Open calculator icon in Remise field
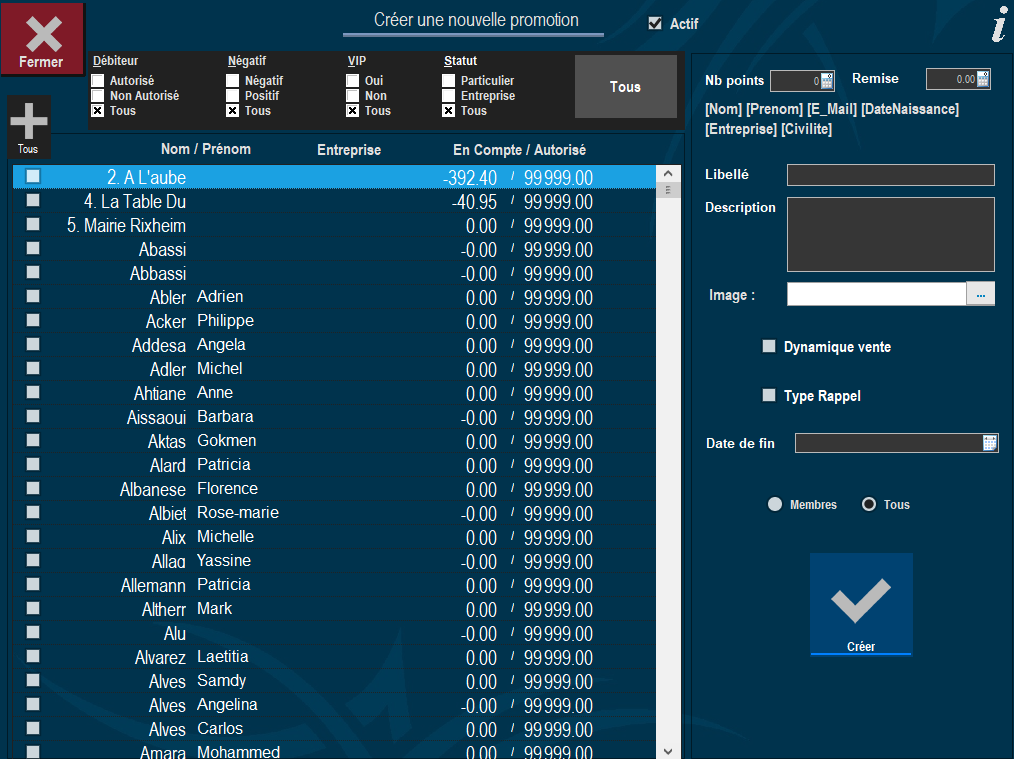Screen dimensions: 1014x759 [983, 79]
